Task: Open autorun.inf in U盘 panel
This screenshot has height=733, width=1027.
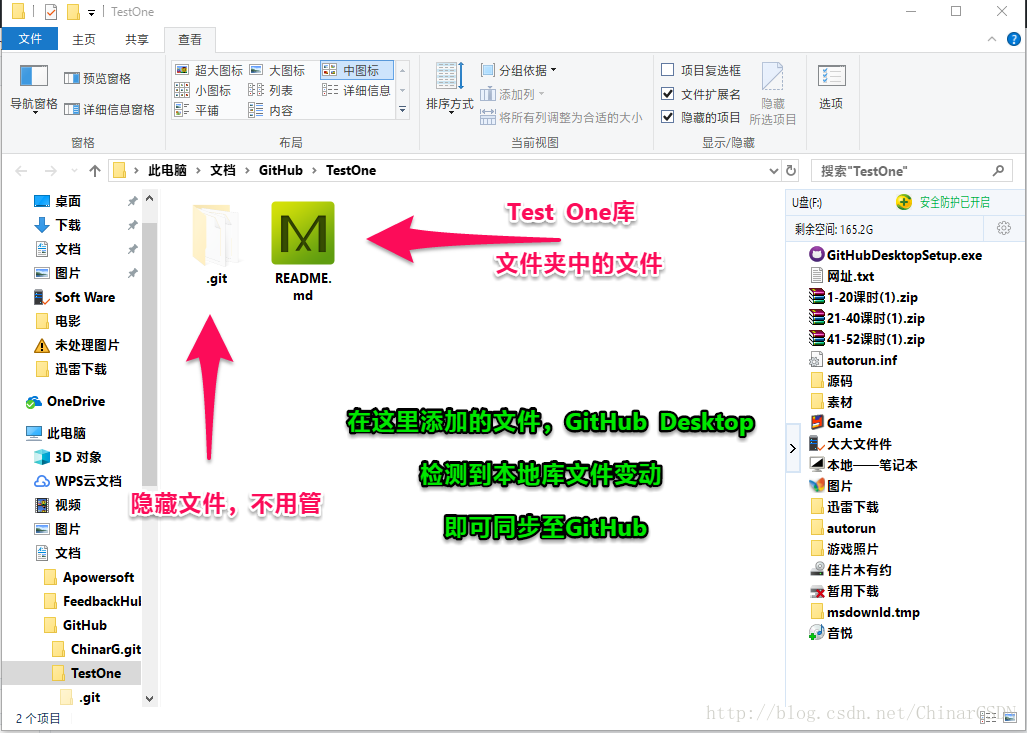Action: [853, 360]
